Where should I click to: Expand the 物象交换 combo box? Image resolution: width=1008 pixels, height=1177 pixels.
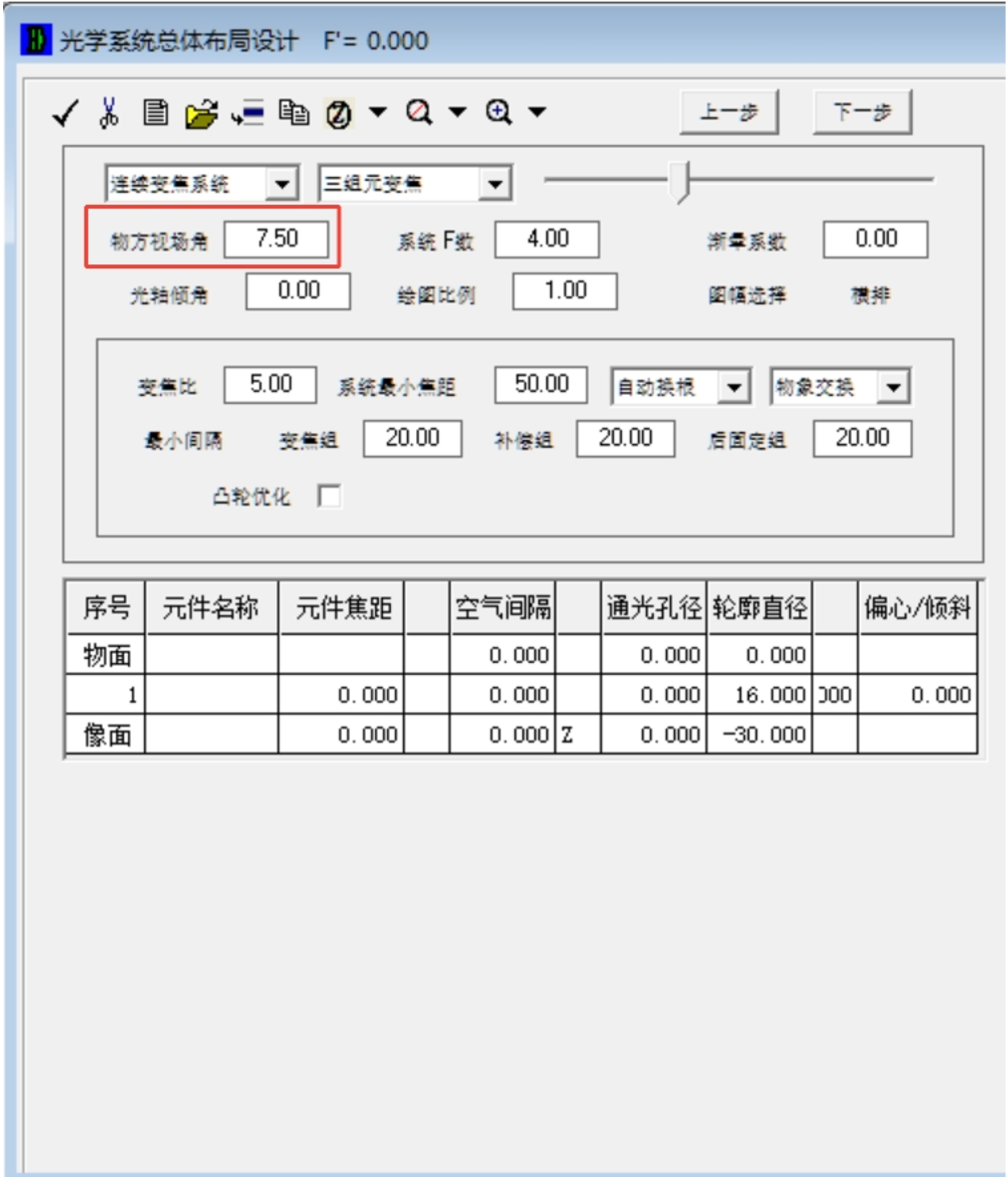(x=893, y=388)
